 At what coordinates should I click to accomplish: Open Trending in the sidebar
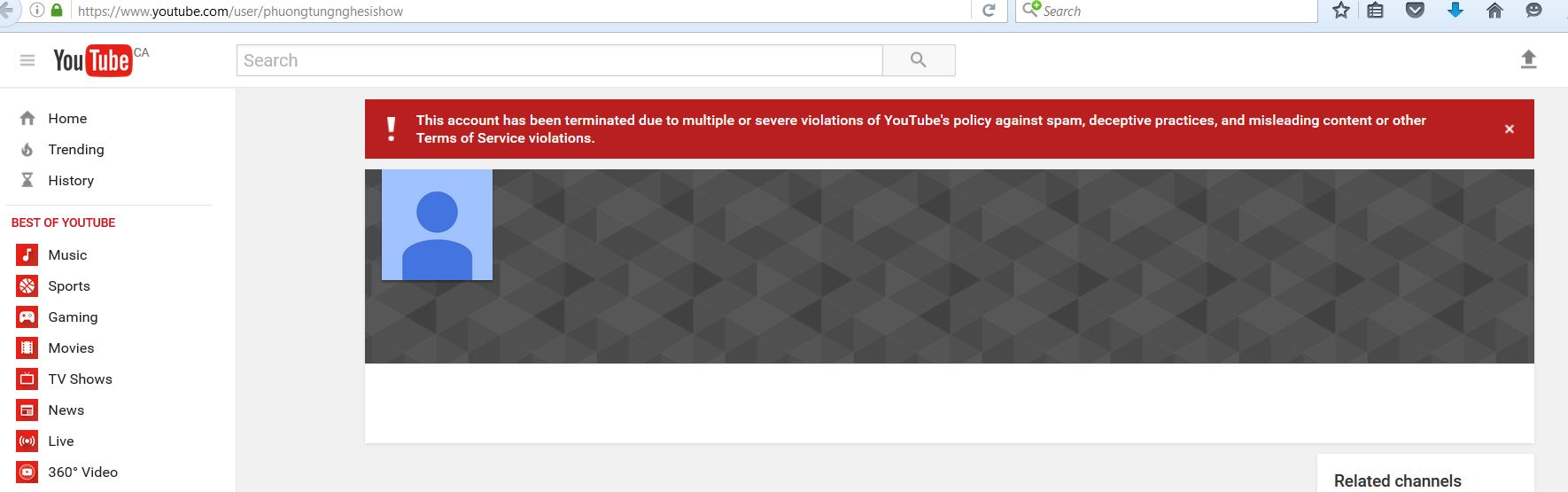76,150
